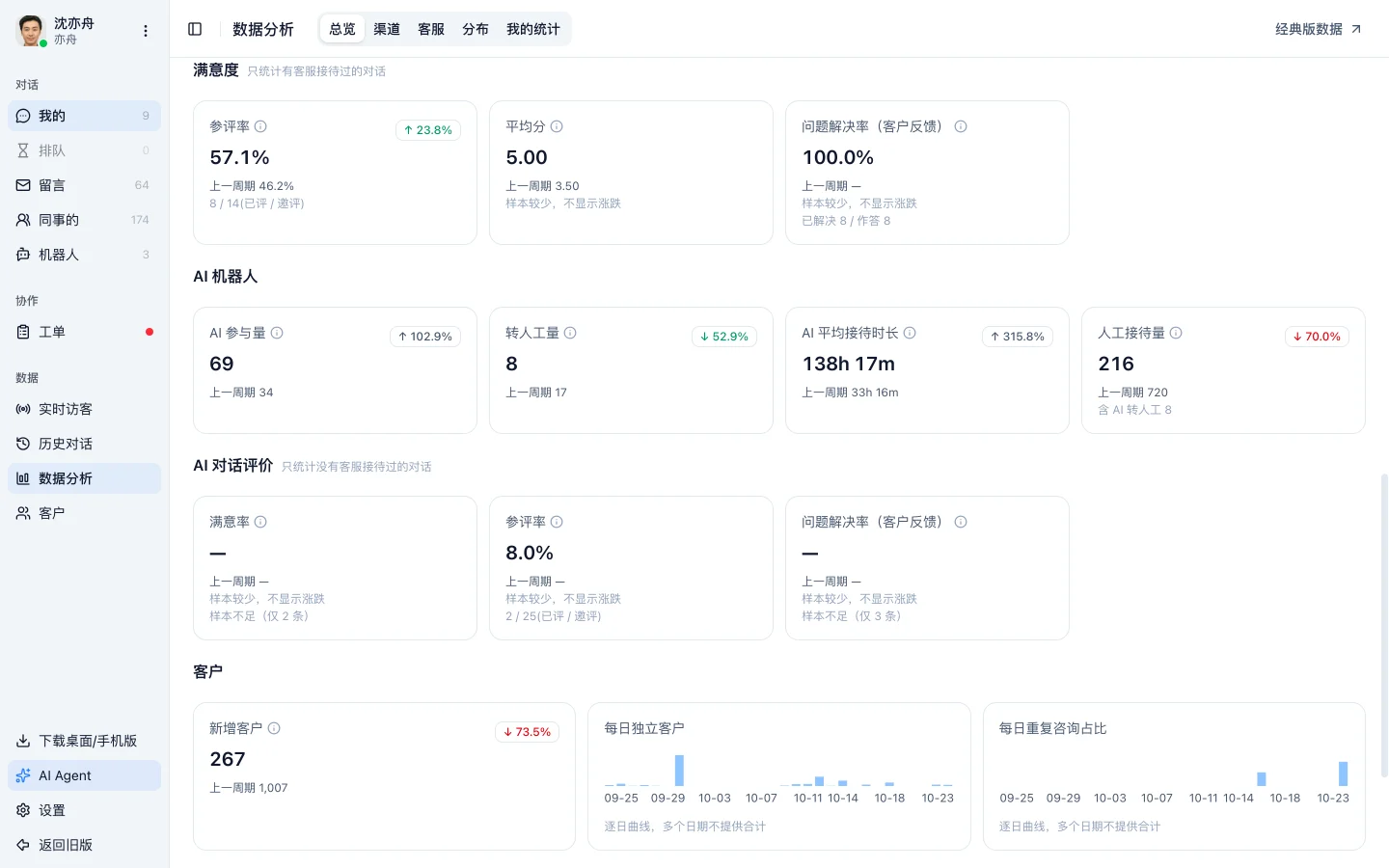View 实时访客 live visitors
The width and height of the screenshot is (1389, 868).
[84, 409]
